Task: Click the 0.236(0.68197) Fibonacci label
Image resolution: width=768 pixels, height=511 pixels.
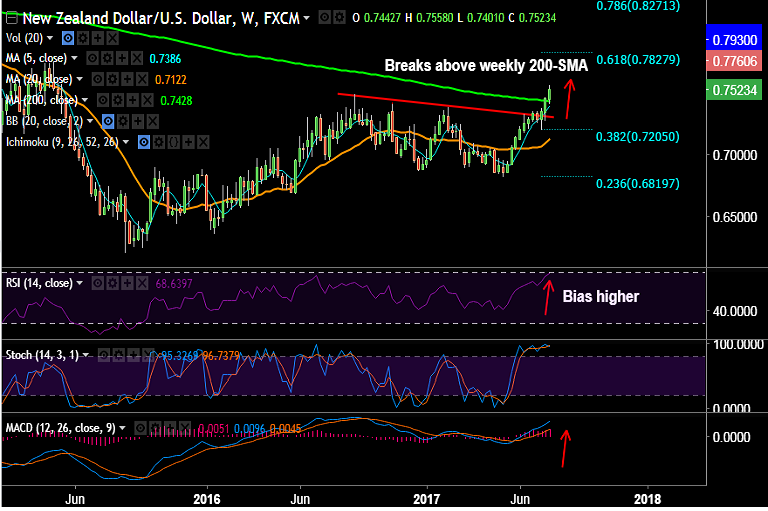Action: pos(638,184)
